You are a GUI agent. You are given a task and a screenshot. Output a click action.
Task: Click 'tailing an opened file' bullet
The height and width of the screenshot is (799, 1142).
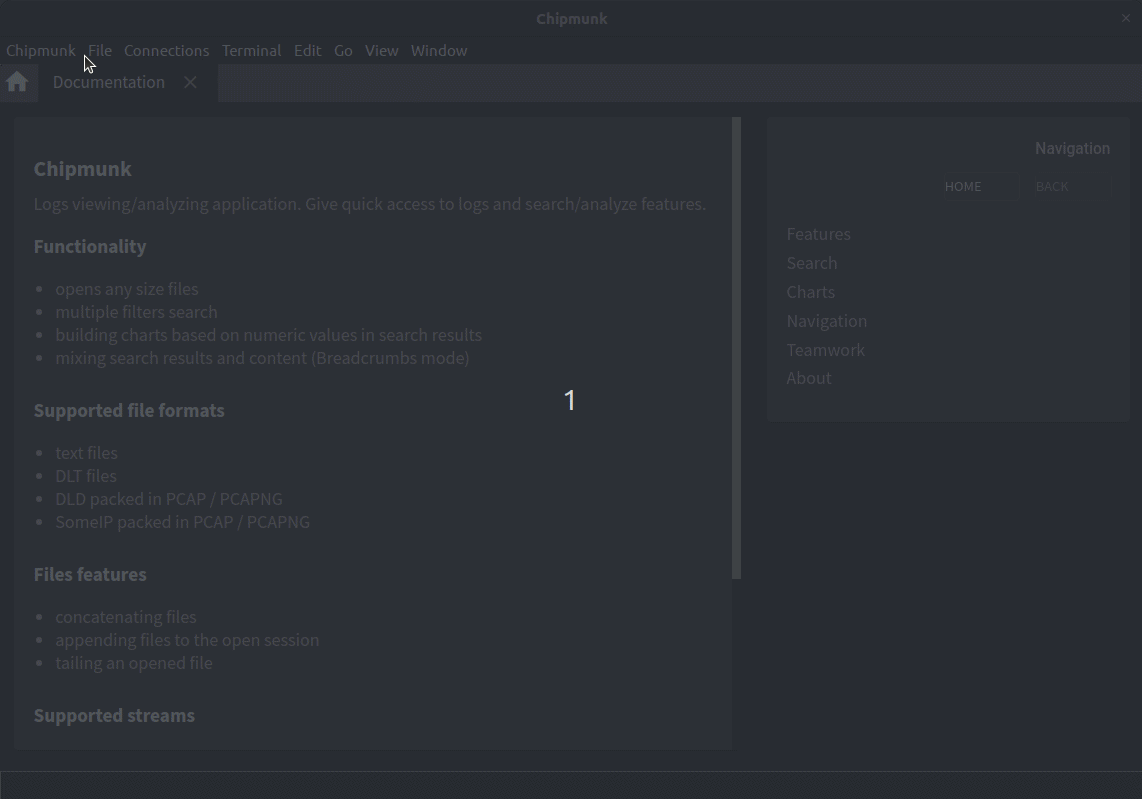click(134, 664)
